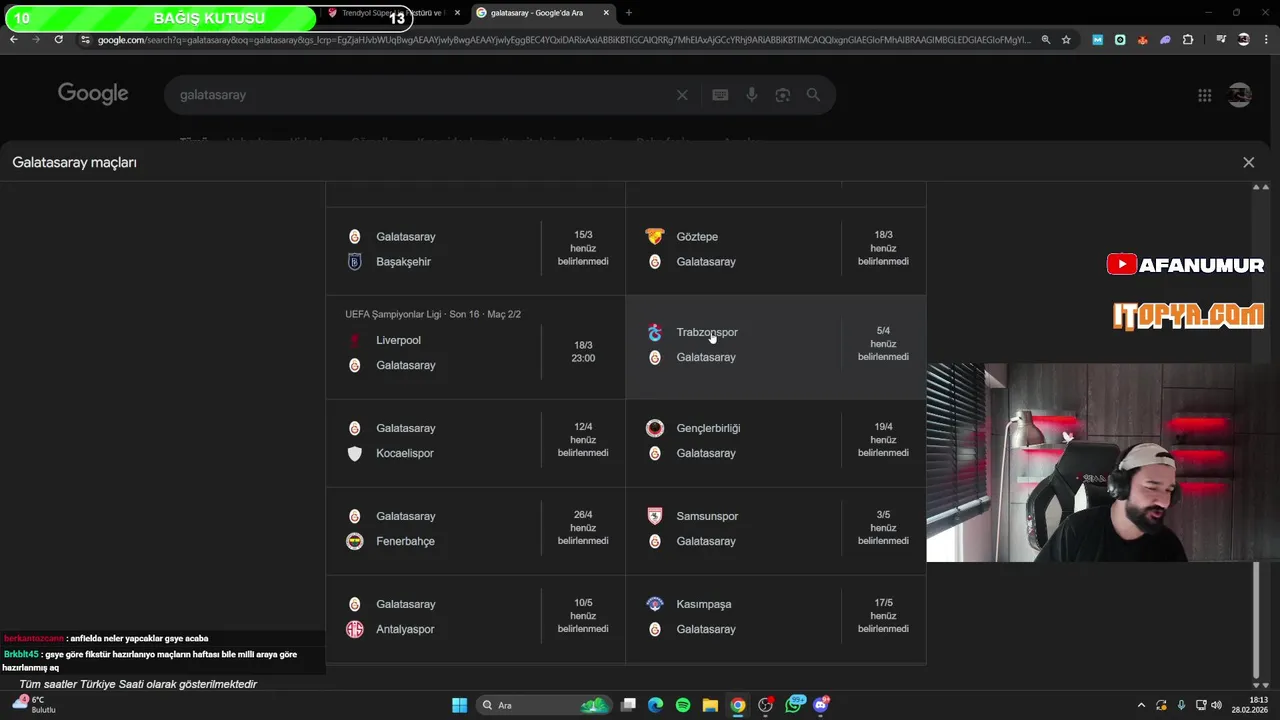Open the Galatasaray vs Fenerbahçe 26/4 match
Viewport: 1280px width, 720px height.
pyautogui.click(x=476, y=529)
